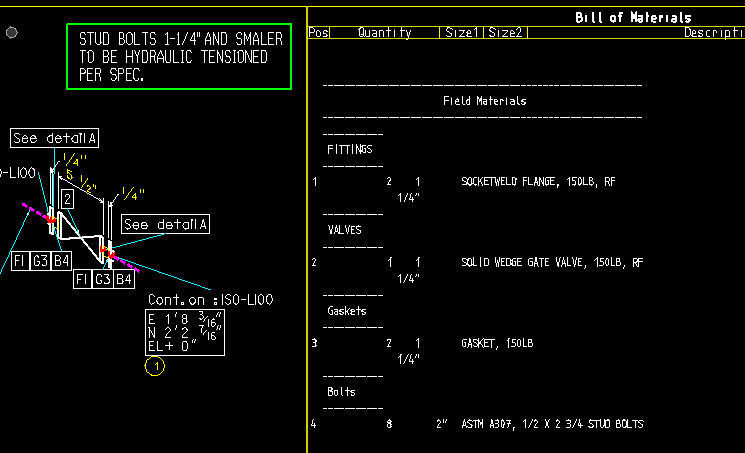Select the G3 tag above Cont. on text
This screenshot has width=745, height=453.
103,279
